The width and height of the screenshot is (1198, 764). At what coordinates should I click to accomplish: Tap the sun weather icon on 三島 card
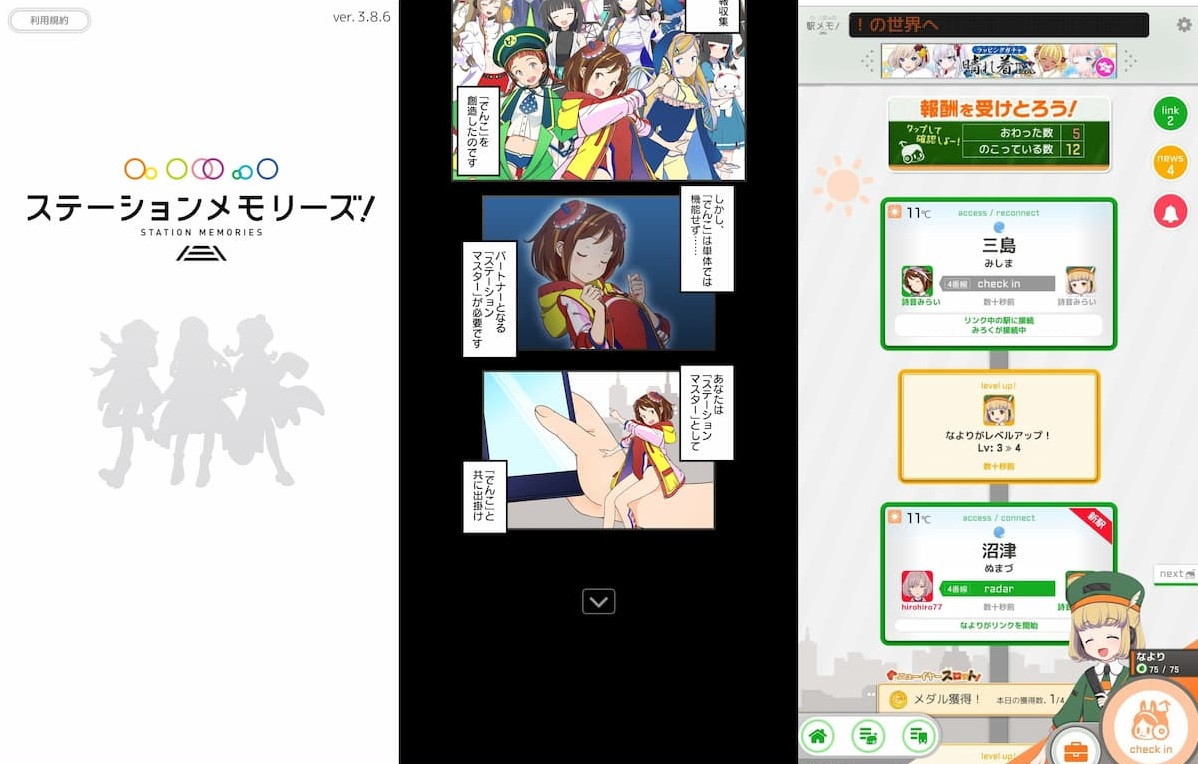coord(895,212)
